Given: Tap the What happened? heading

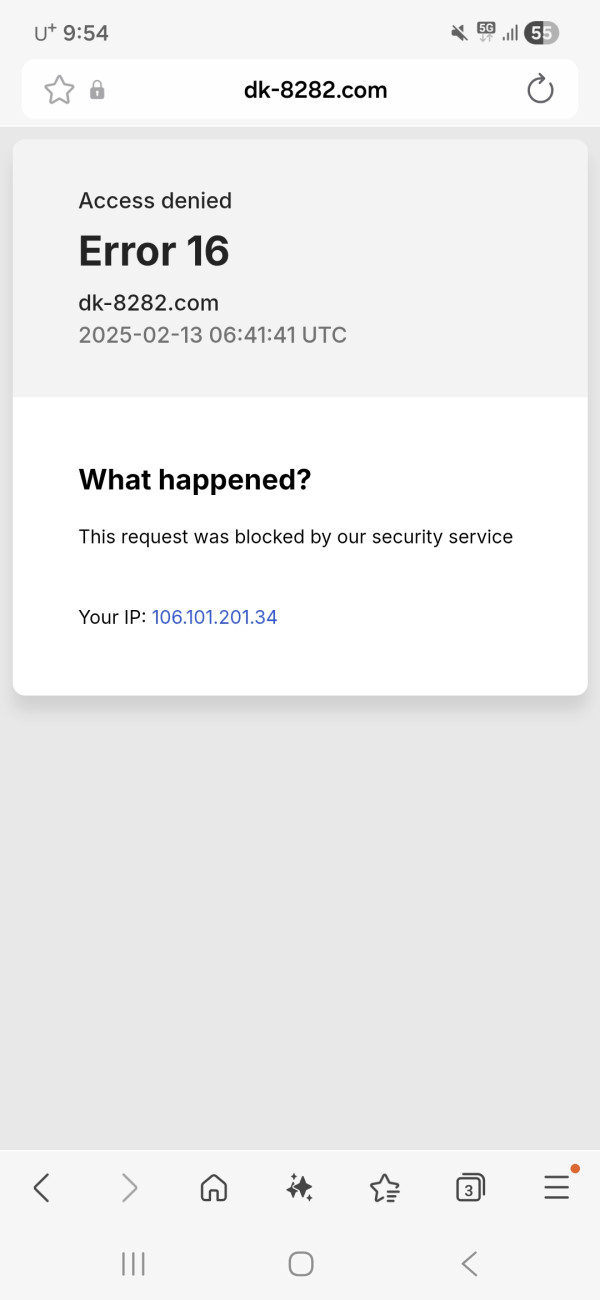Looking at the screenshot, I should tap(195, 480).
